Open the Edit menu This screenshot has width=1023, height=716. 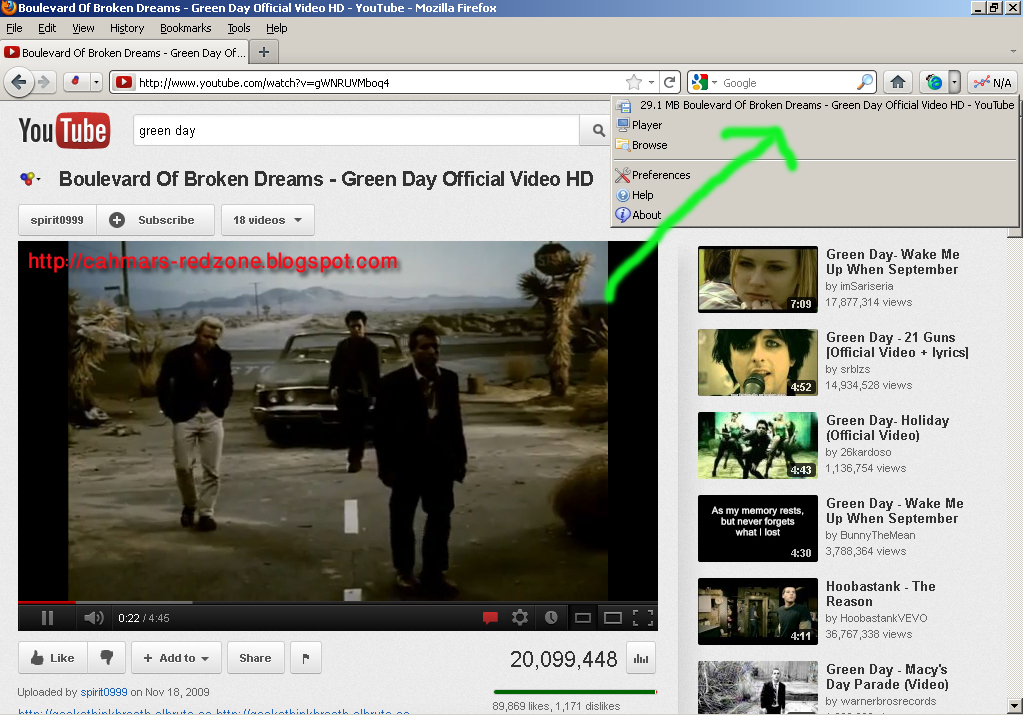tap(47, 28)
